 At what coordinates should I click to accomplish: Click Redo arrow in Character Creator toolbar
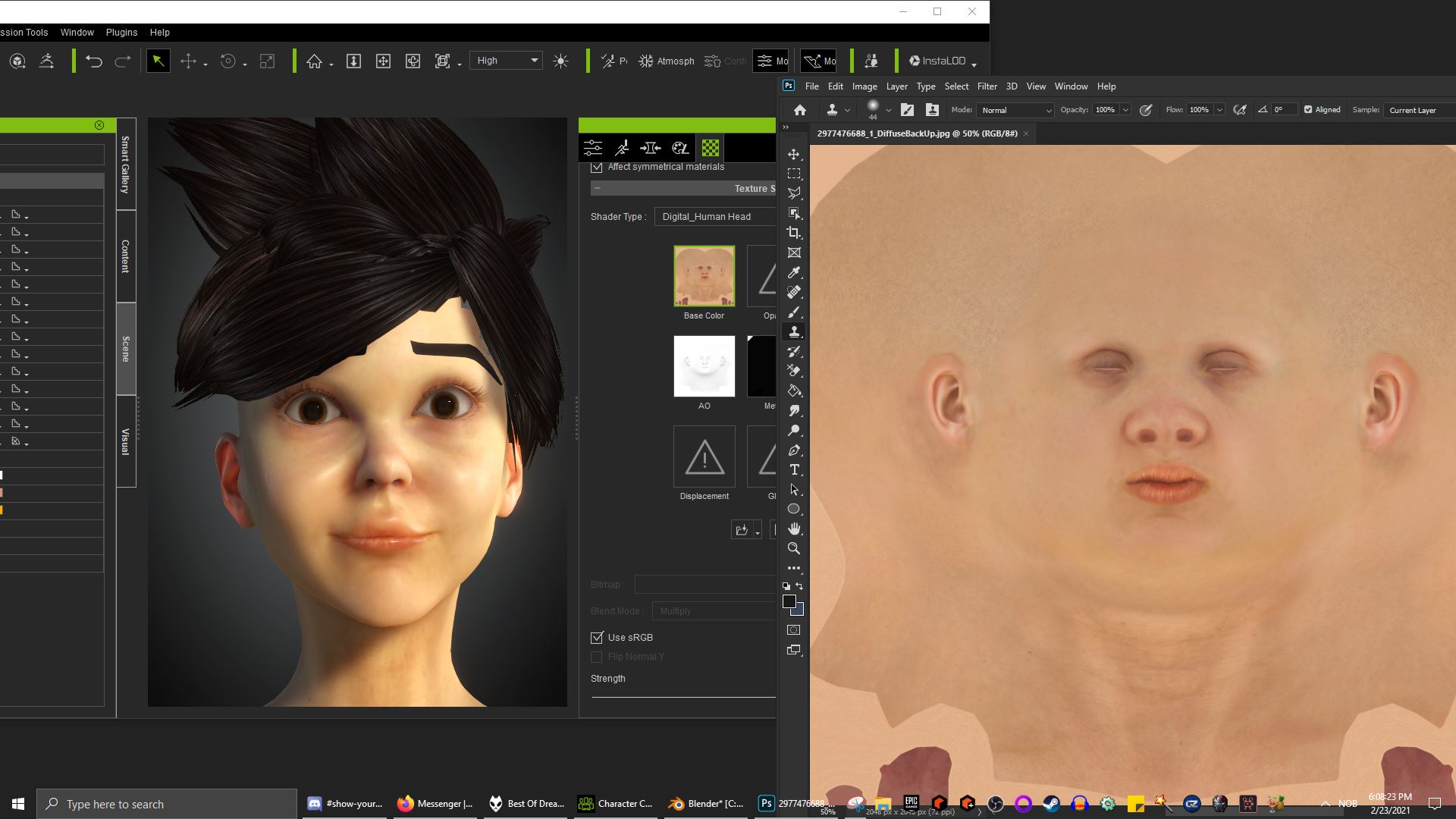(x=123, y=61)
